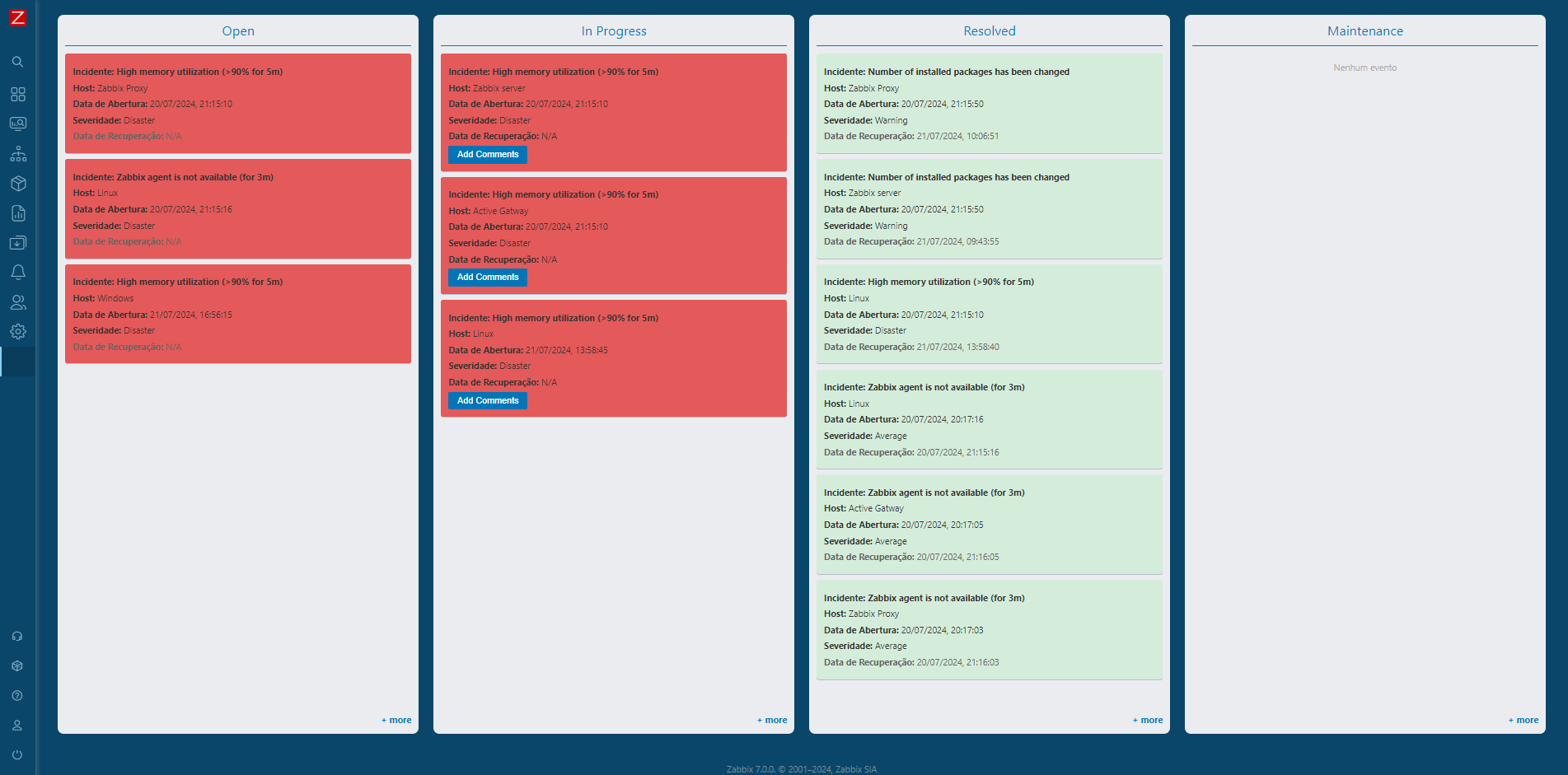Click opening date 20/07/2024, 20:17:03

943,631
